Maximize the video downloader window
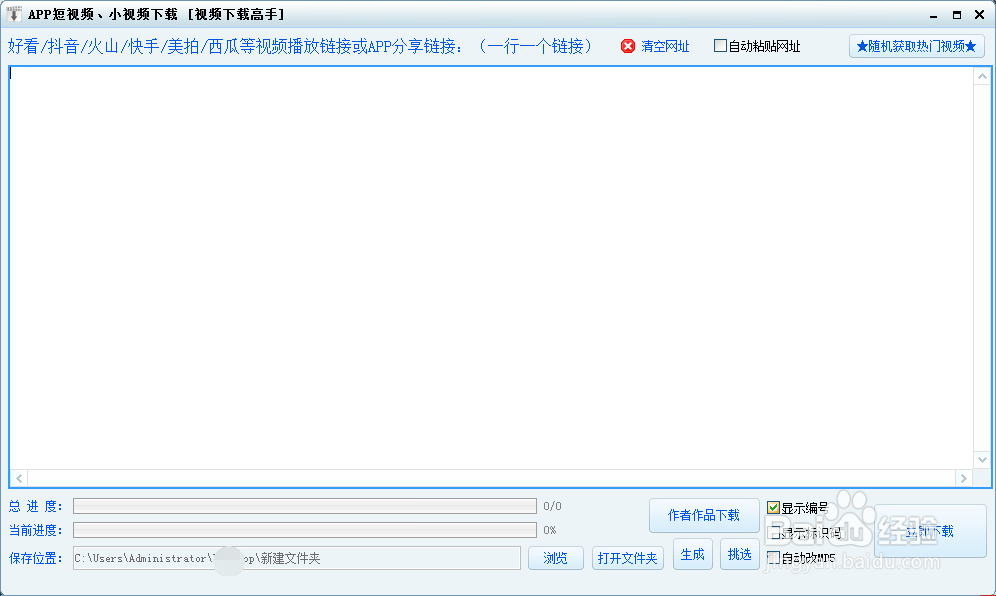 tap(957, 15)
